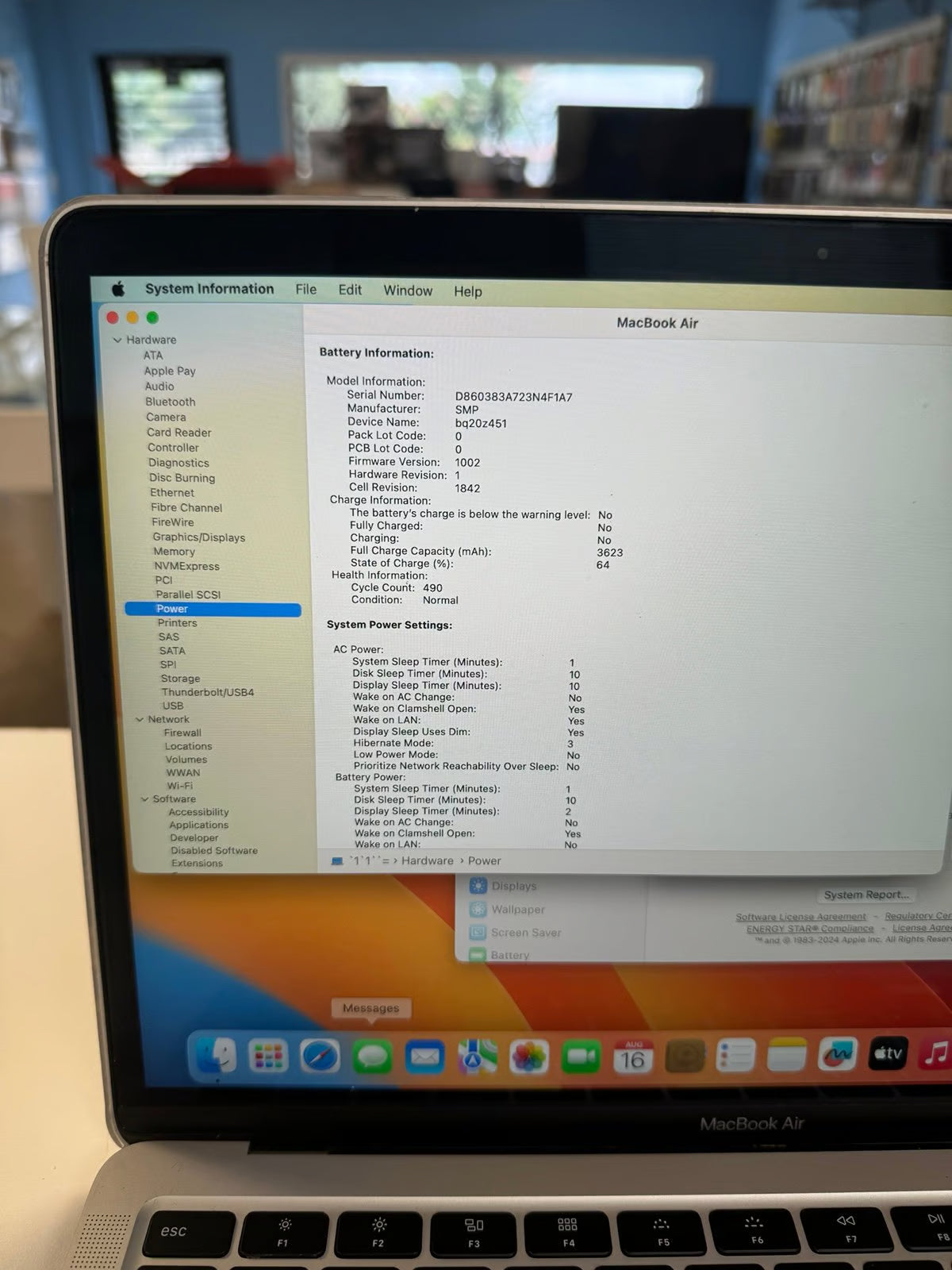Screen dimensions: 952x1270
Task: Open the Window menu
Action: click(408, 291)
